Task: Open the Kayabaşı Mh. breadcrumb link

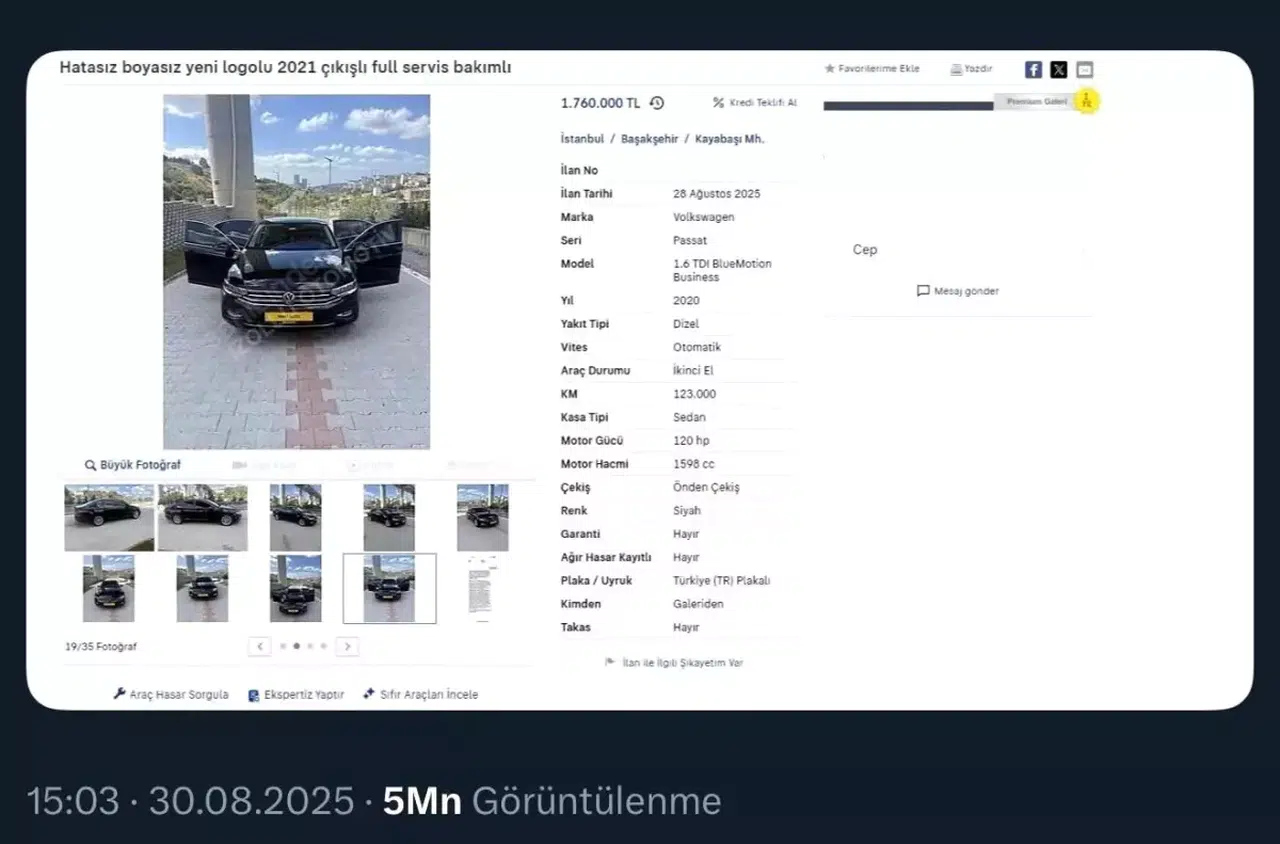Action: pyautogui.click(x=730, y=139)
